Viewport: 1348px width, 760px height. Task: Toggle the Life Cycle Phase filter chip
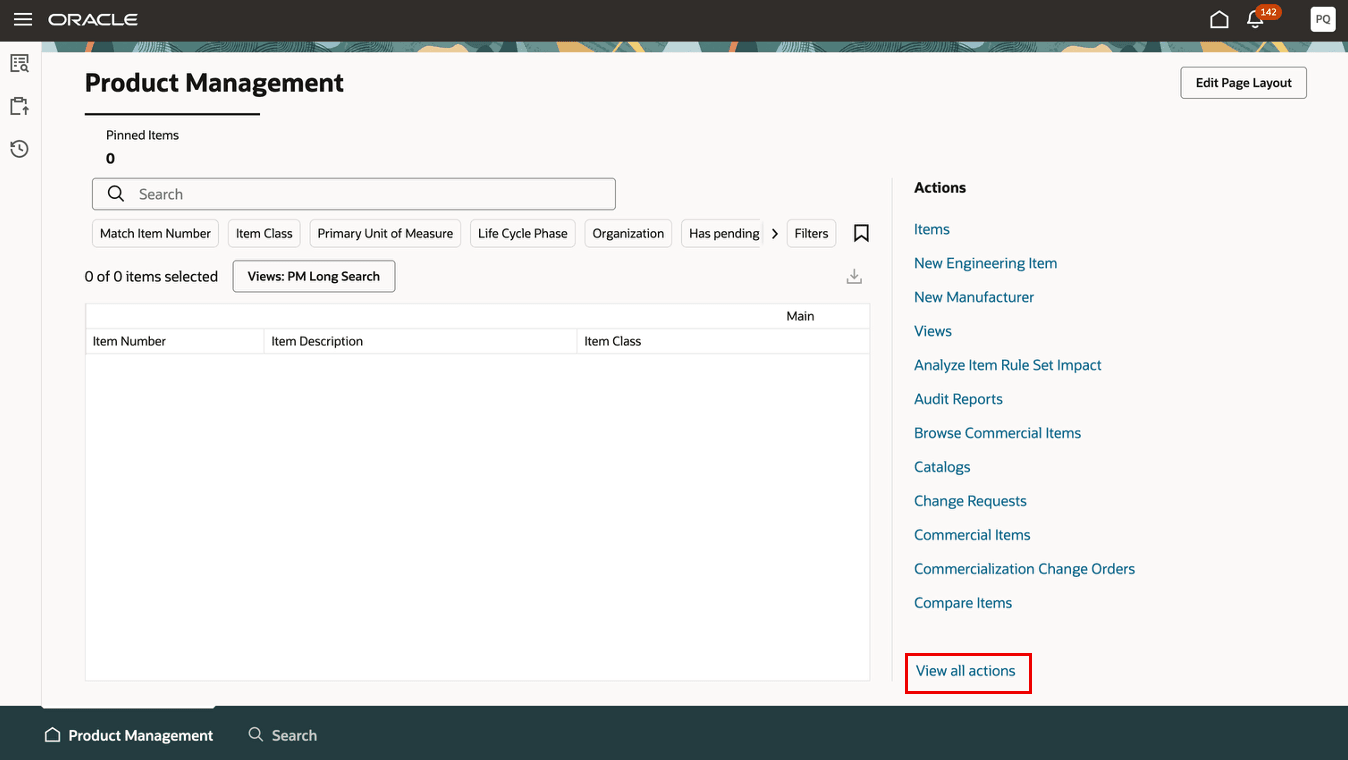(x=522, y=233)
